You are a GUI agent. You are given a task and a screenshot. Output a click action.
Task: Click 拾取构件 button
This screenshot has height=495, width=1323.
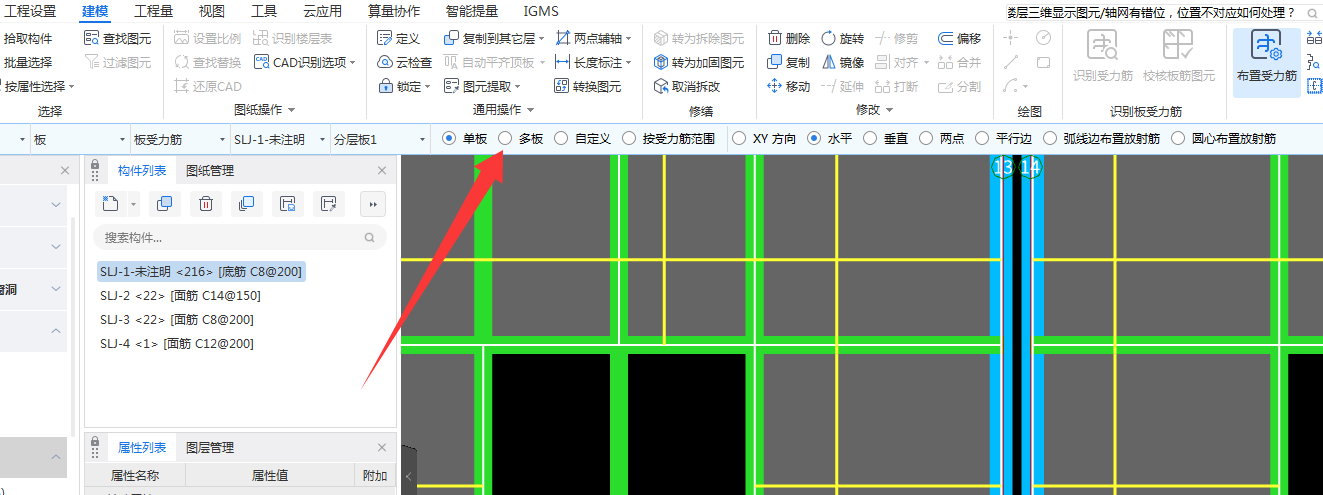tap(27, 38)
